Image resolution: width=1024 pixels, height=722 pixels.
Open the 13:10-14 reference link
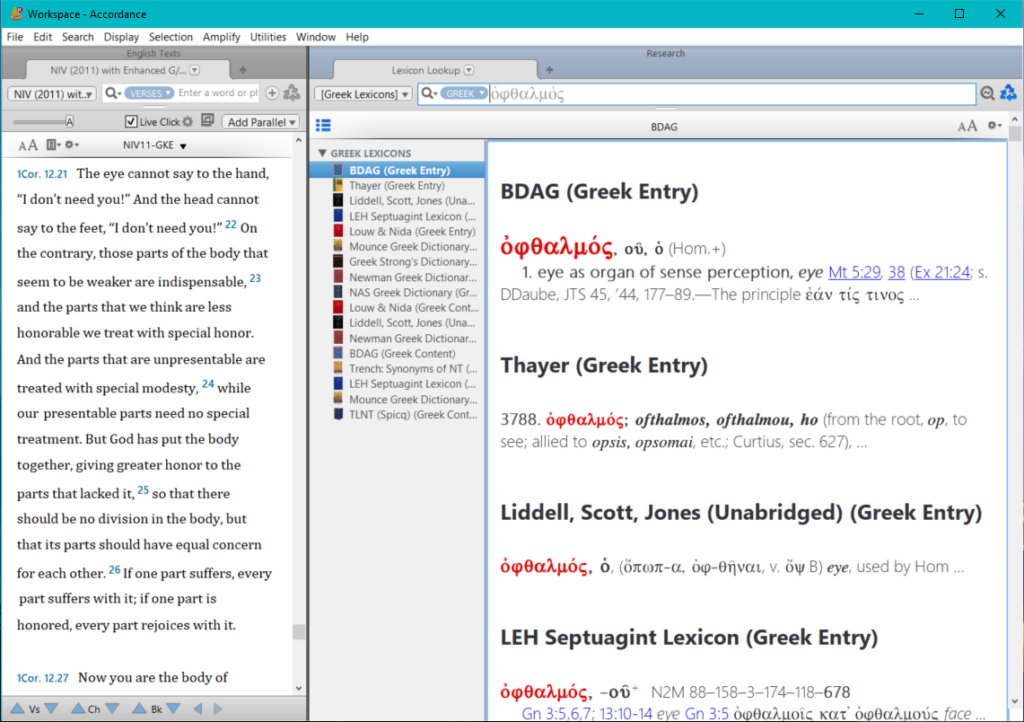coord(626,714)
